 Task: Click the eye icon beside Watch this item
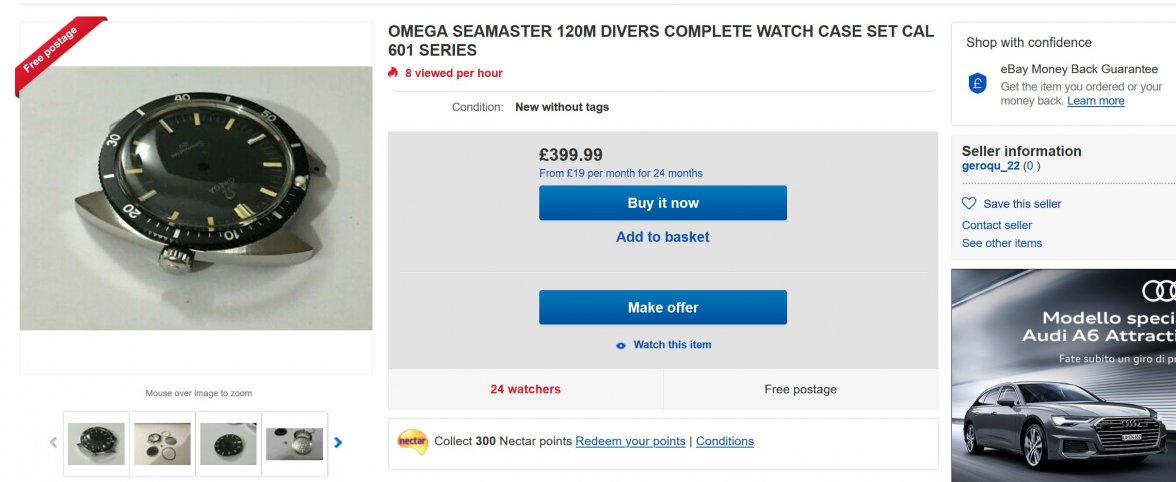[621, 345]
